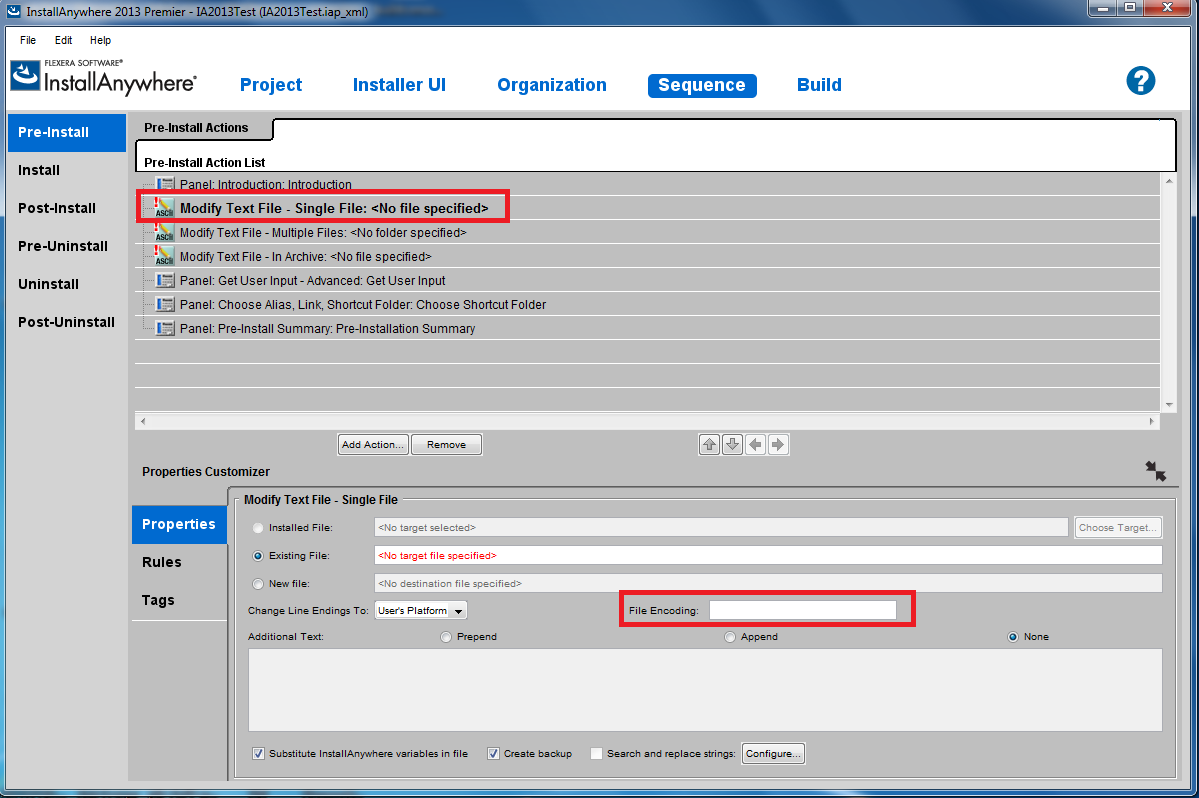
Task: Select Panel: Get User Input - Advanced row
Action: click(x=648, y=281)
